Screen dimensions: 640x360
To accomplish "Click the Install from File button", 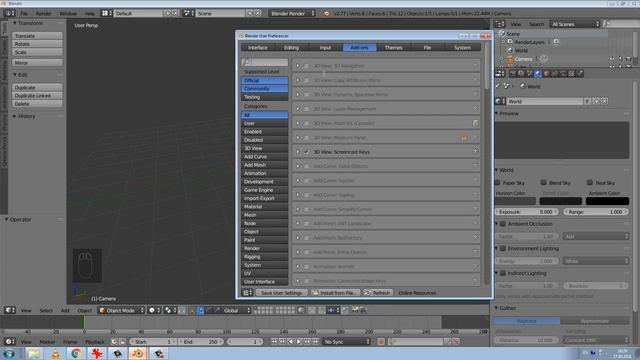I will [335, 293].
